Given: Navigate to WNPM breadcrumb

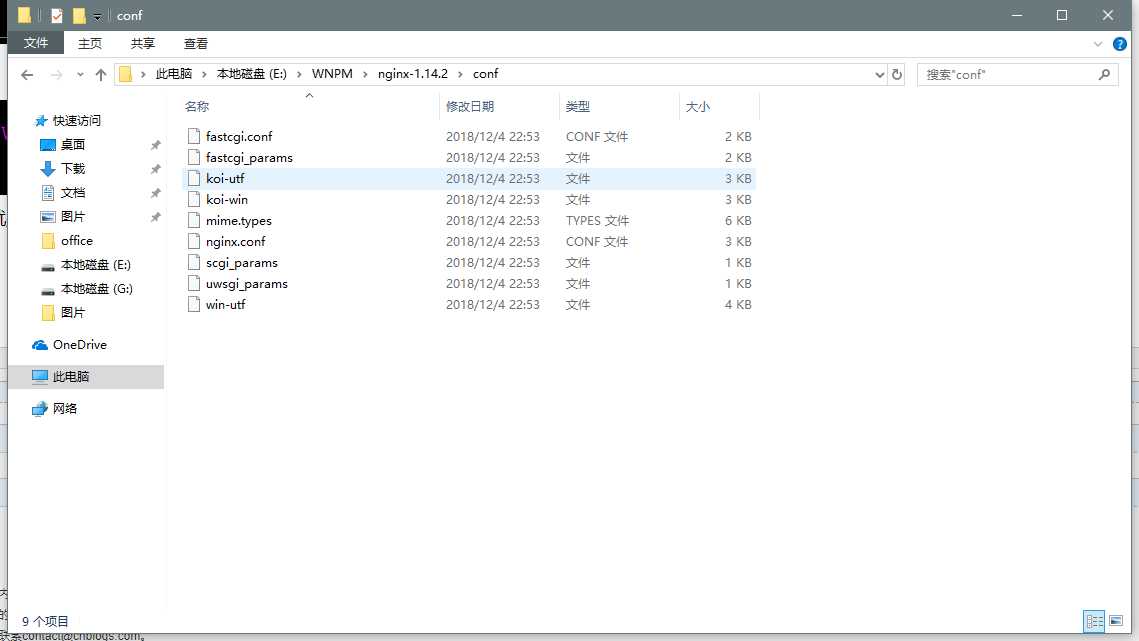Looking at the screenshot, I should (332, 73).
